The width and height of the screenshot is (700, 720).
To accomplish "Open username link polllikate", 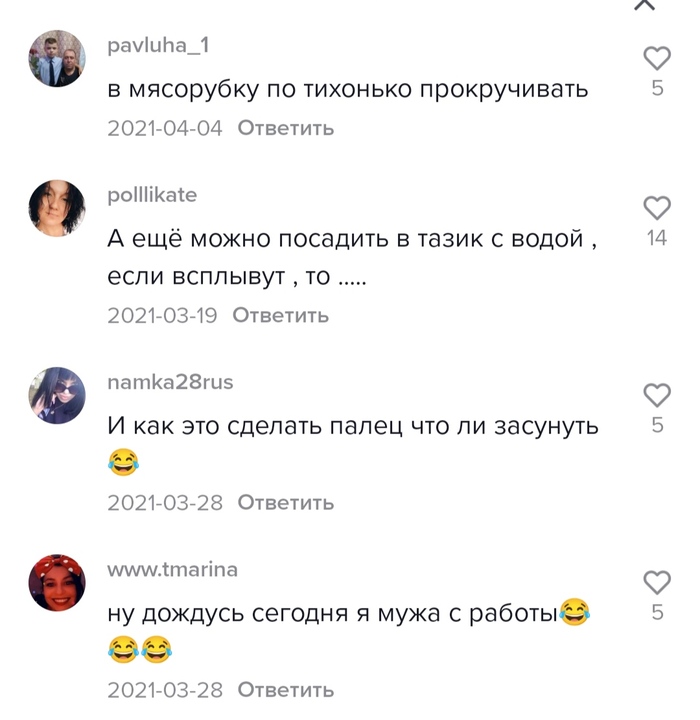I will (x=152, y=196).
